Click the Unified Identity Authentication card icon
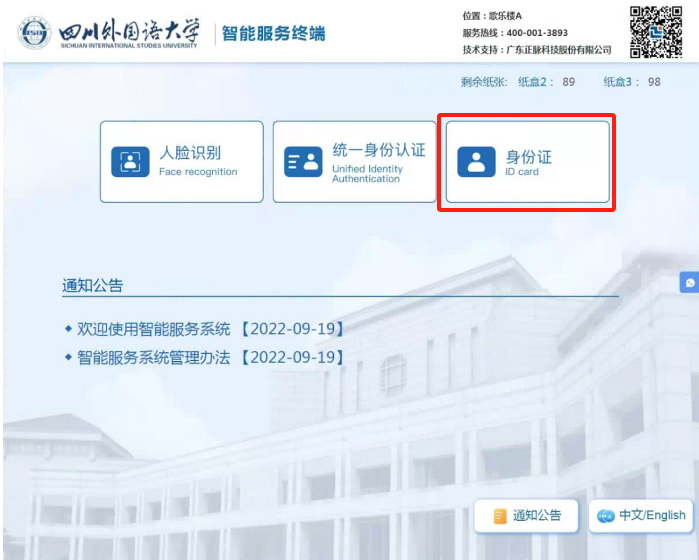This screenshot has width=699, height=560. (303, 162)
